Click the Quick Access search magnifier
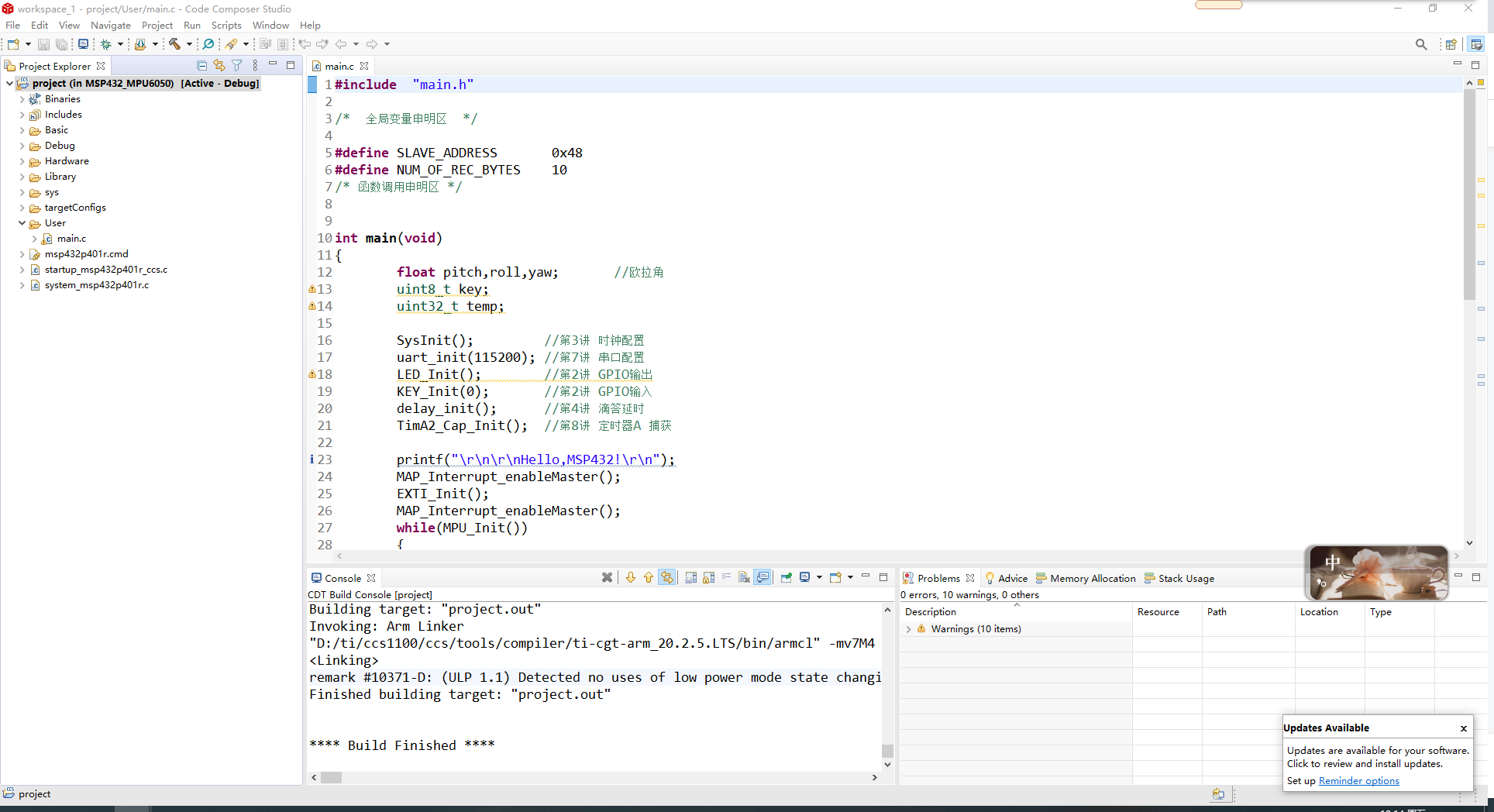This screenshot has height=812, width=1494. pyautogui.click(x=1421, y=44)
